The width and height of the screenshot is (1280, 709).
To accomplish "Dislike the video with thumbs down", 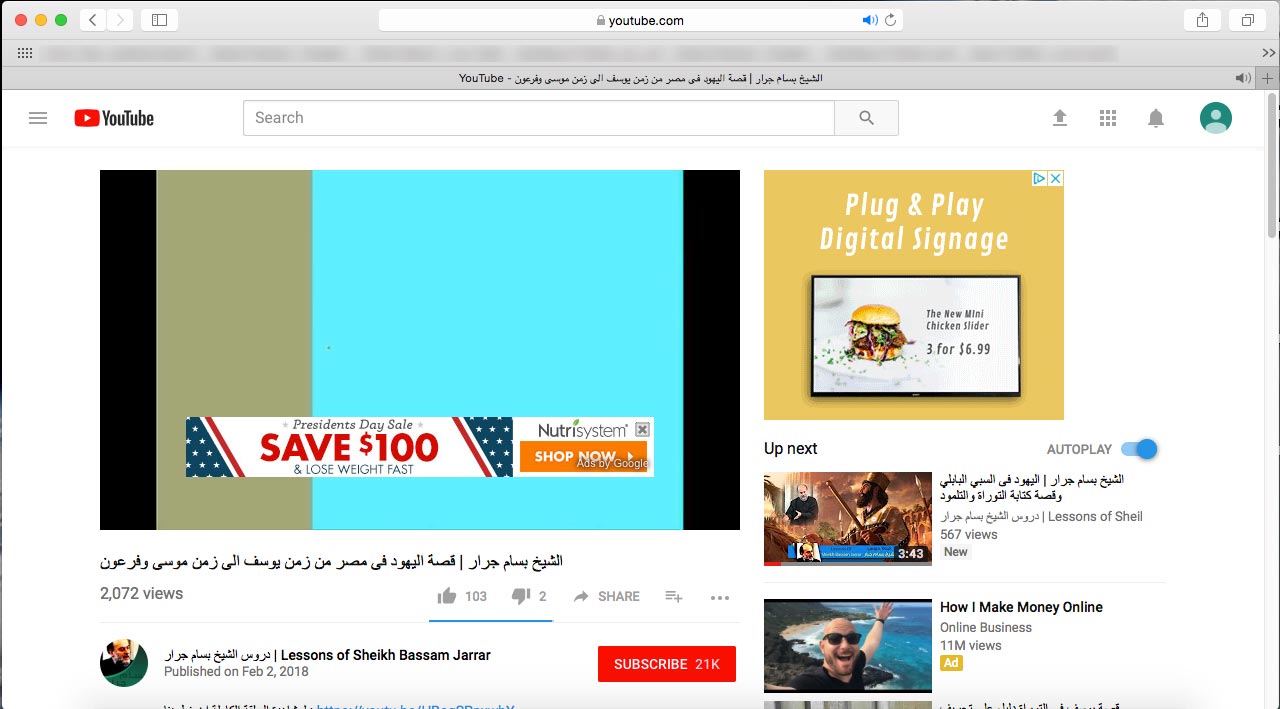I will coord(520,596).
